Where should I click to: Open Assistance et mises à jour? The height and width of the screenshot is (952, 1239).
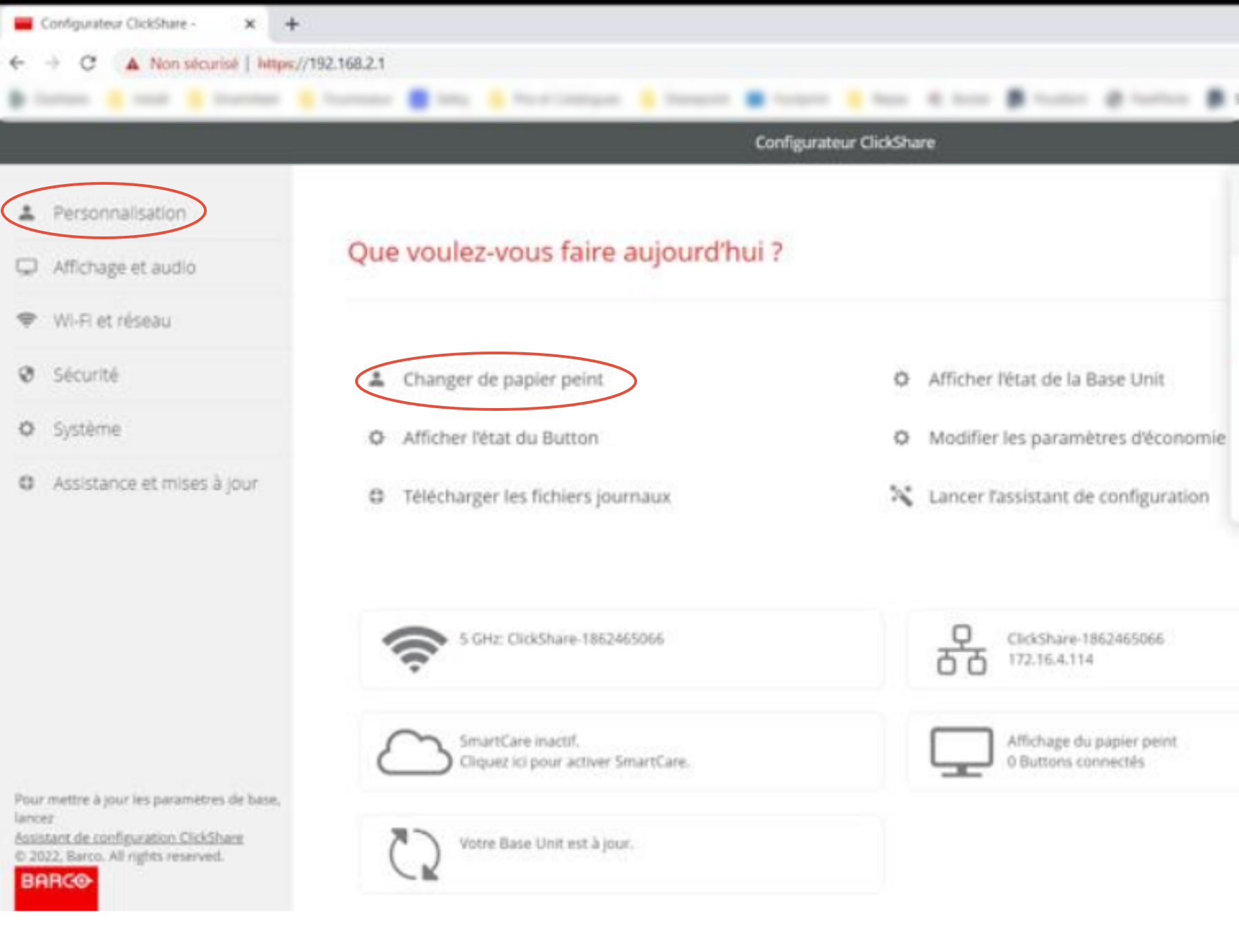click(156, 483)
